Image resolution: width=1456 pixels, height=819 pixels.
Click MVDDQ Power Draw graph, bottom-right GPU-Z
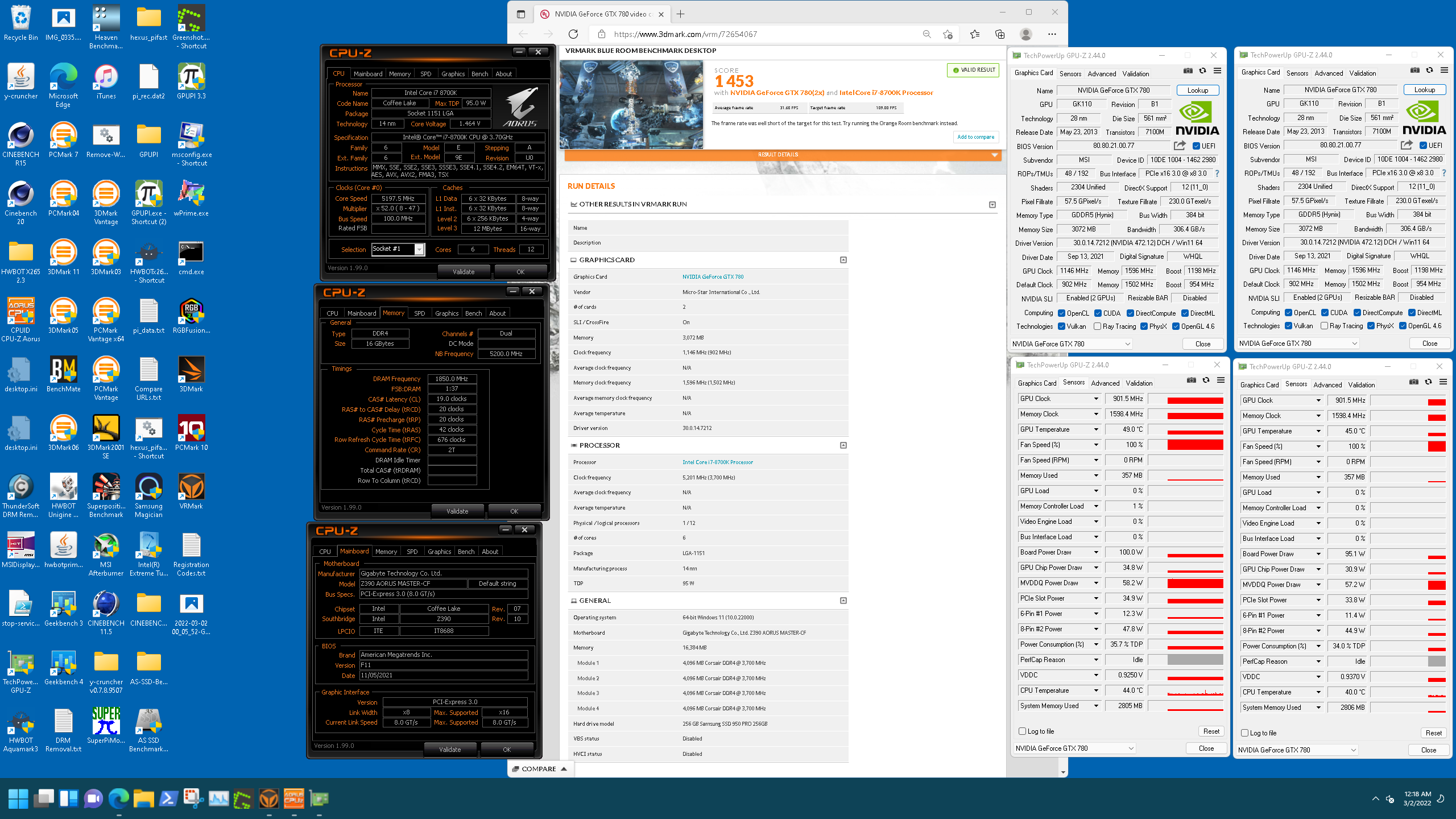point(1408,585)
